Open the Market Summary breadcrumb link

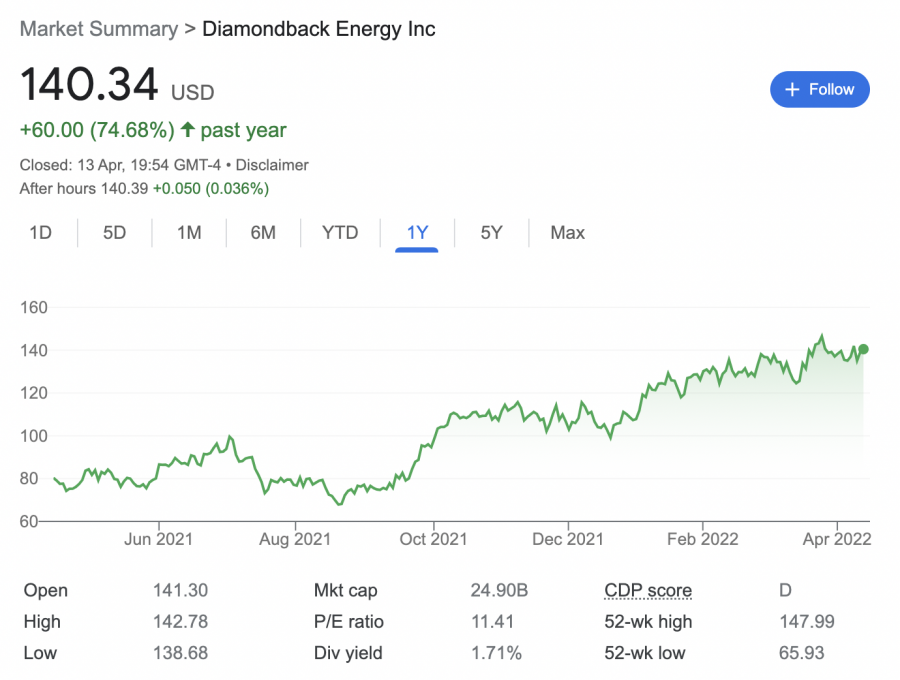(99, 29)
